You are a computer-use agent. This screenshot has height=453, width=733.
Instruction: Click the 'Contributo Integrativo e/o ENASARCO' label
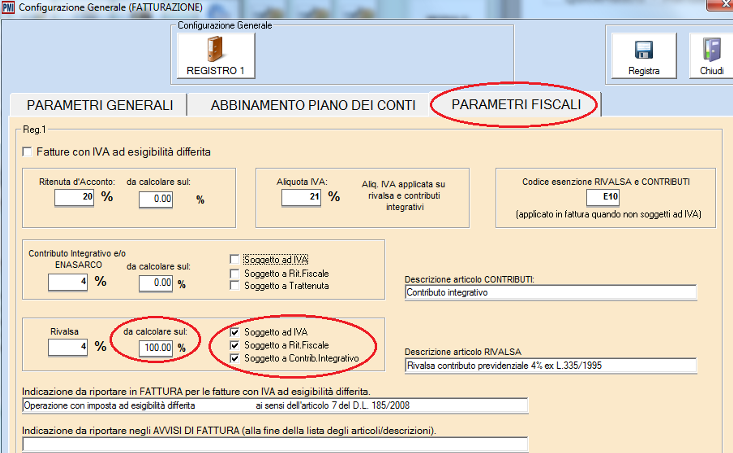pos(77,259)
